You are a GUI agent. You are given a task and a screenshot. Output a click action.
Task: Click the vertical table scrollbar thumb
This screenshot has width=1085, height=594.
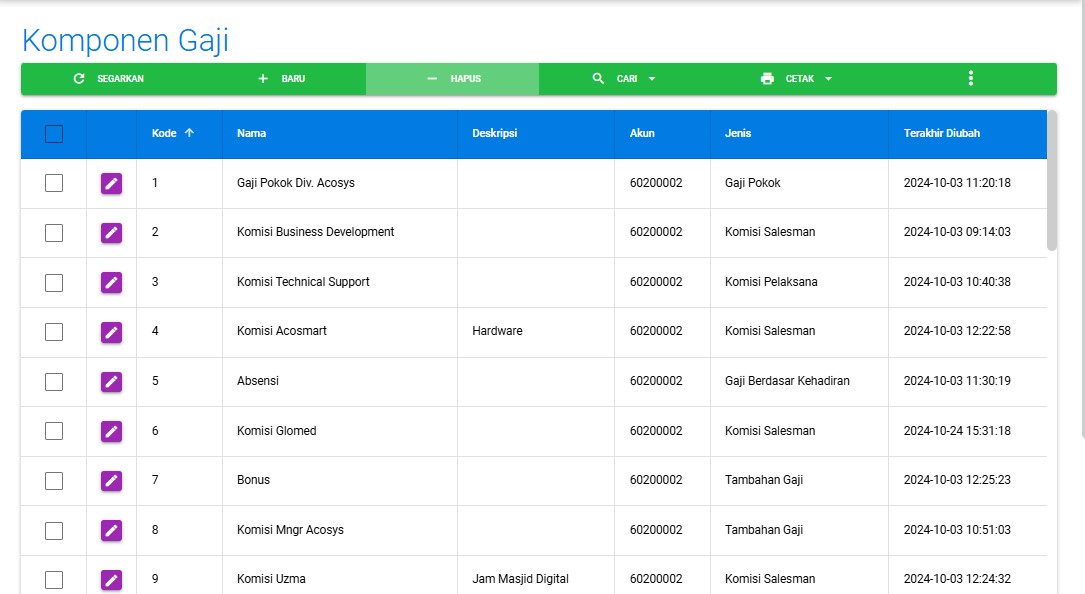coord(1051,180)
